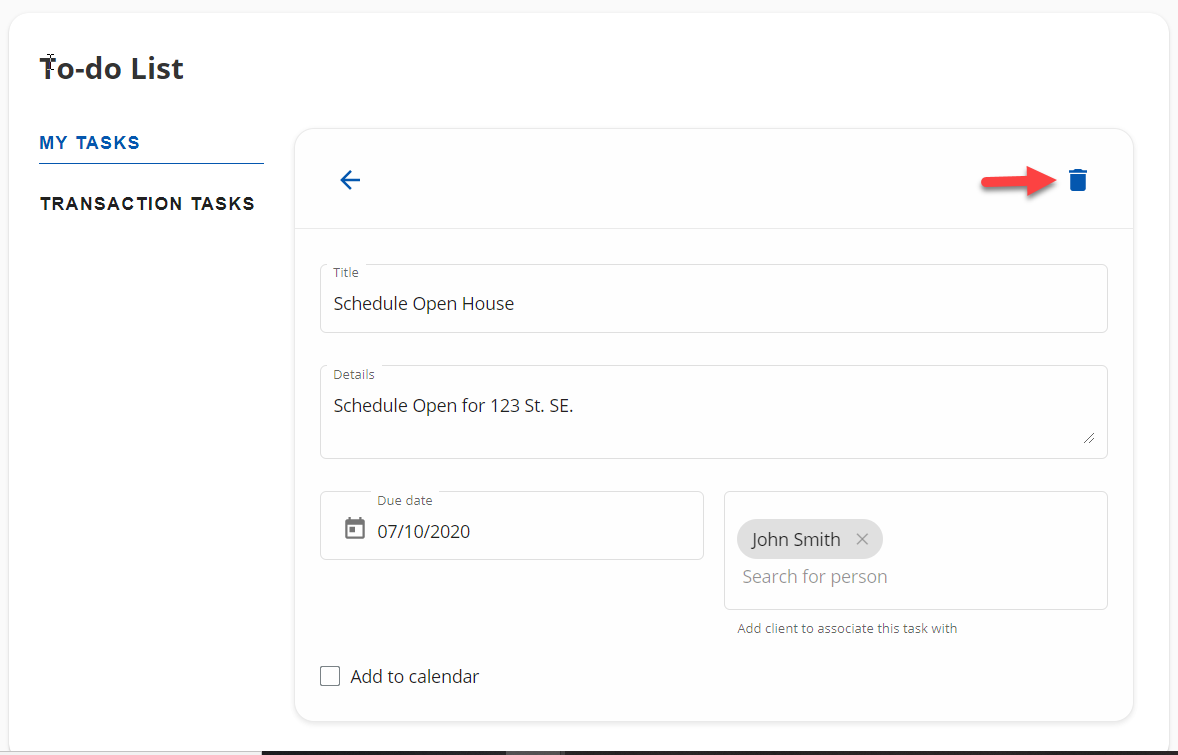Click the Search for person field
This screenshot has height=755, width=1178.
click(815, 577)
